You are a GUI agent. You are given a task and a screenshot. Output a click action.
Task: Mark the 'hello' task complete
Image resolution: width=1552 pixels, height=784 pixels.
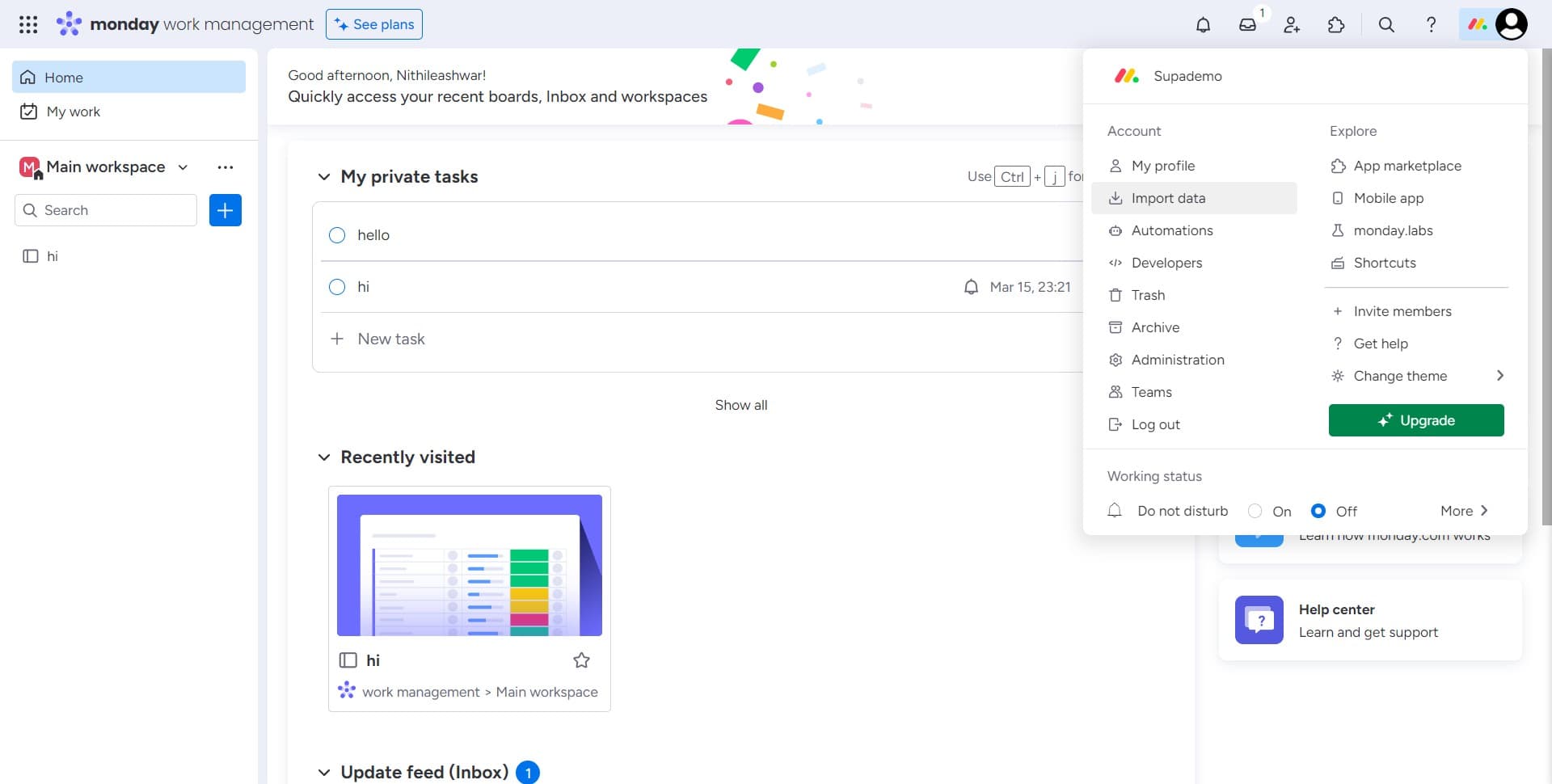point(337,235)
